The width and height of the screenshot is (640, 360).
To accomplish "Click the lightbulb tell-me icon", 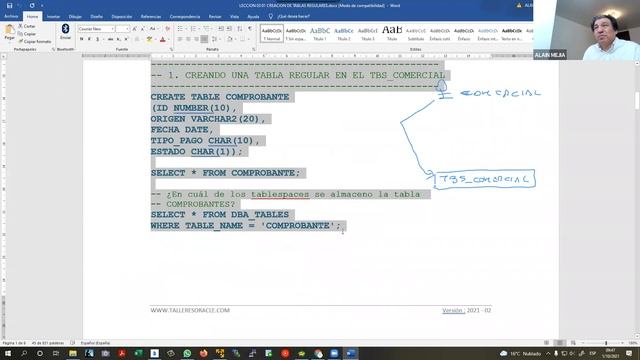I will [271, 17].
